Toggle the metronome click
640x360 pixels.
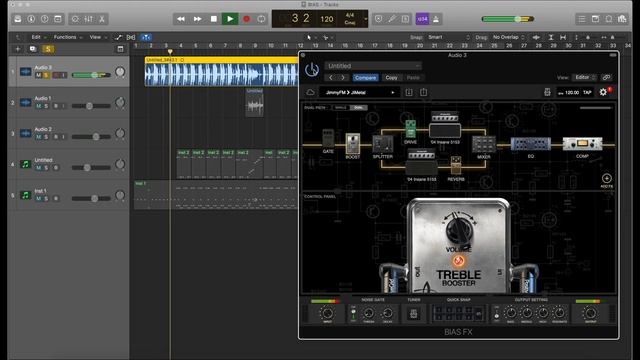[436, 19]
